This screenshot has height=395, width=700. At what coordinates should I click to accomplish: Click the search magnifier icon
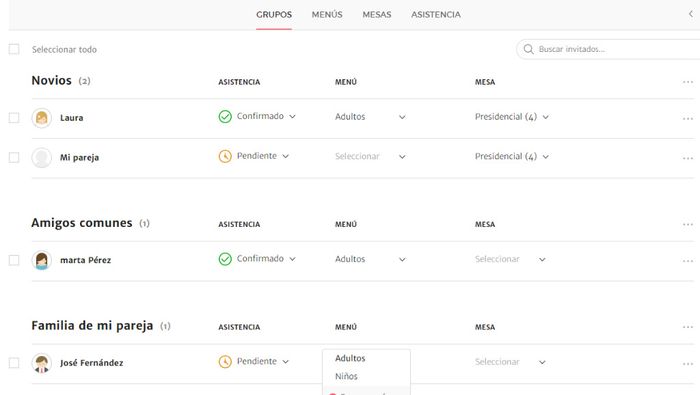(529, 49)
